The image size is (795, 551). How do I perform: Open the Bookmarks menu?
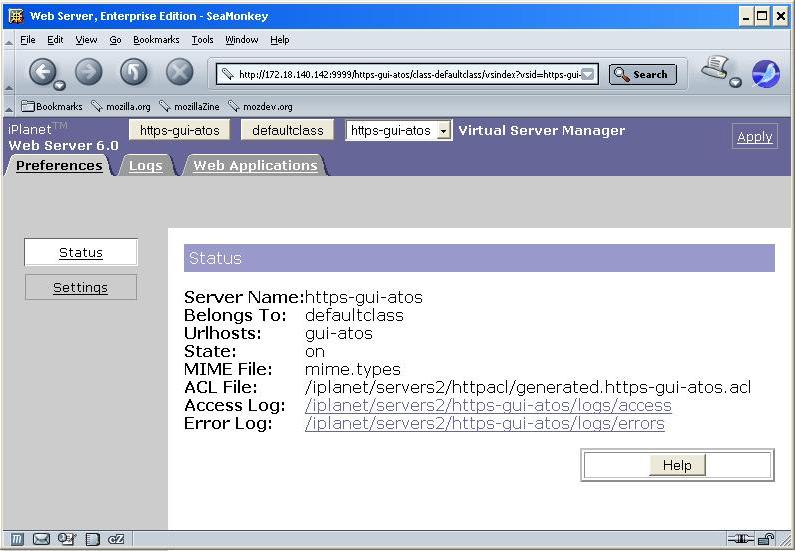coord(156,40)
